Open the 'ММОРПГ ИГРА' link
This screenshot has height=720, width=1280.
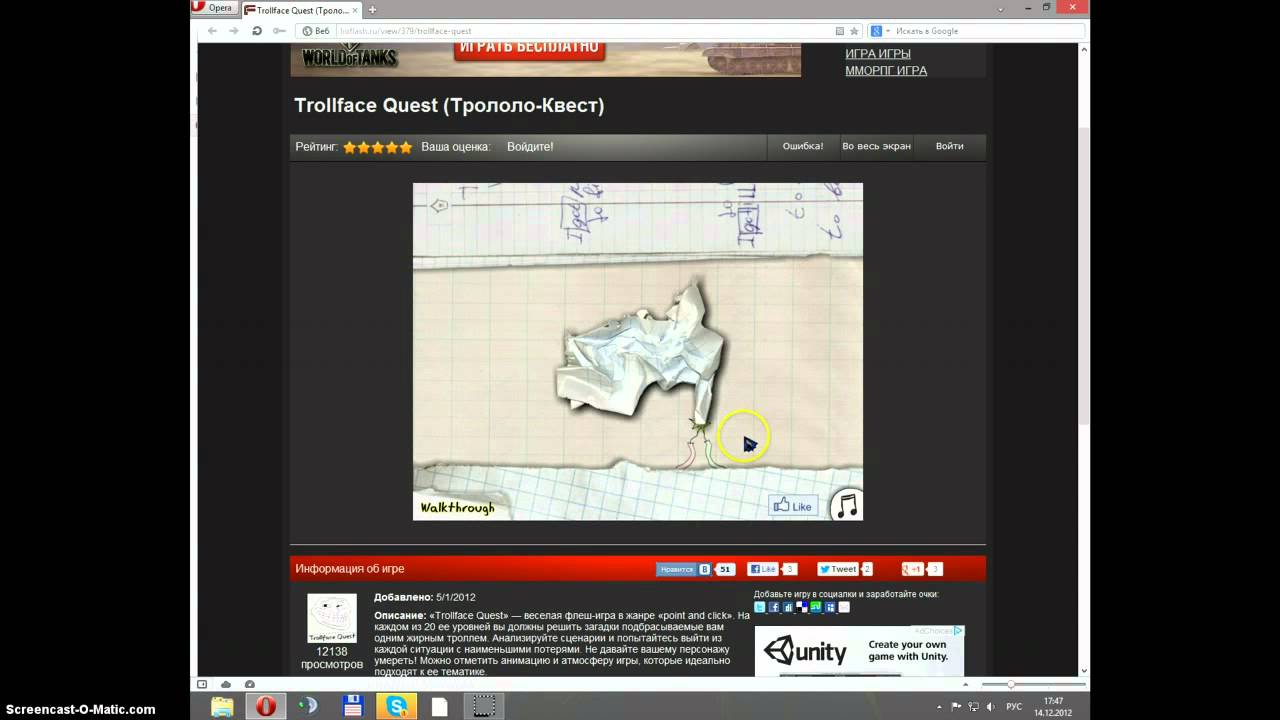coord(886,71)
